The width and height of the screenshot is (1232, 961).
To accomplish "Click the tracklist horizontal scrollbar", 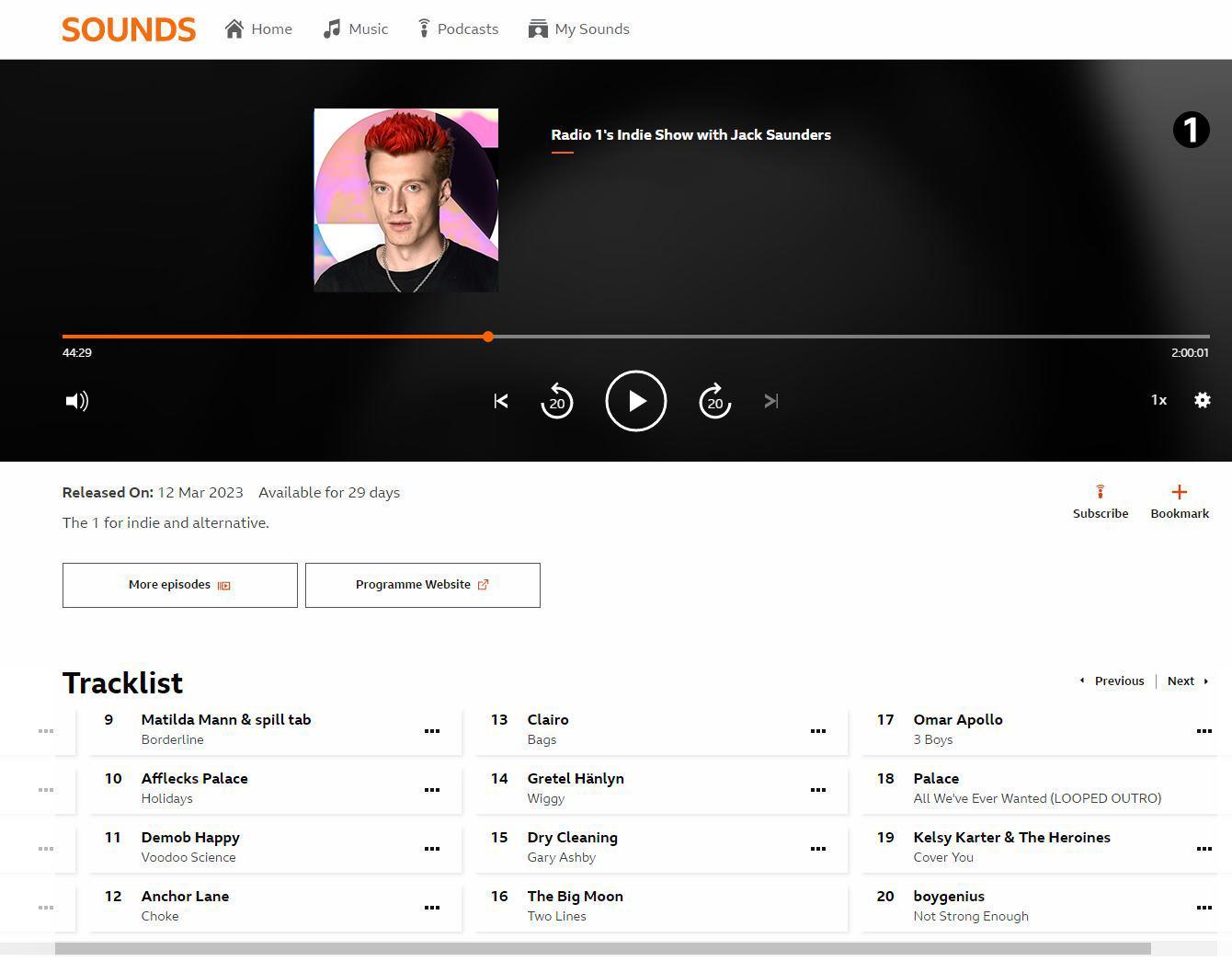I will point(603,948).
